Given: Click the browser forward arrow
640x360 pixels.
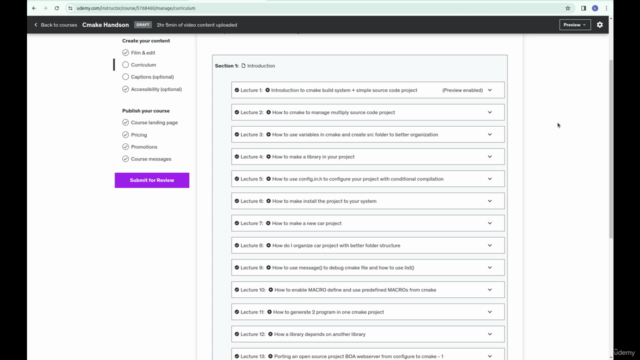Looking at the screenshot, I should (45, 8).
